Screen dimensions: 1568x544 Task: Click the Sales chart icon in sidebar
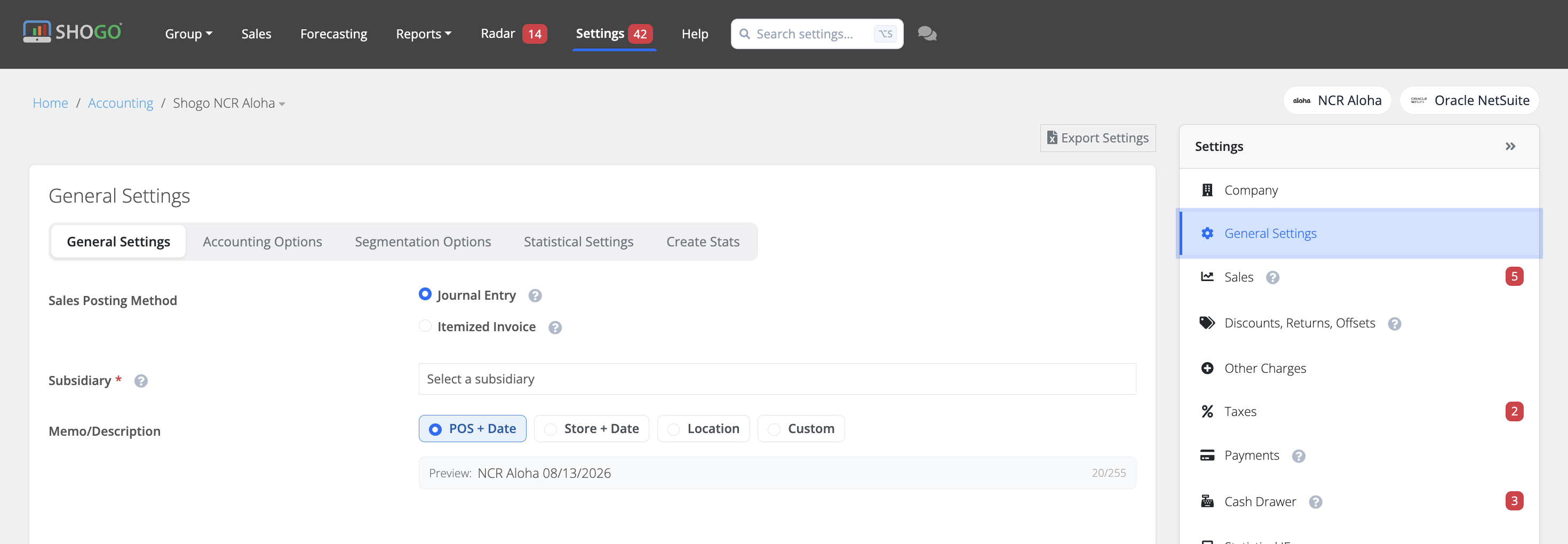coord(1207,277)
